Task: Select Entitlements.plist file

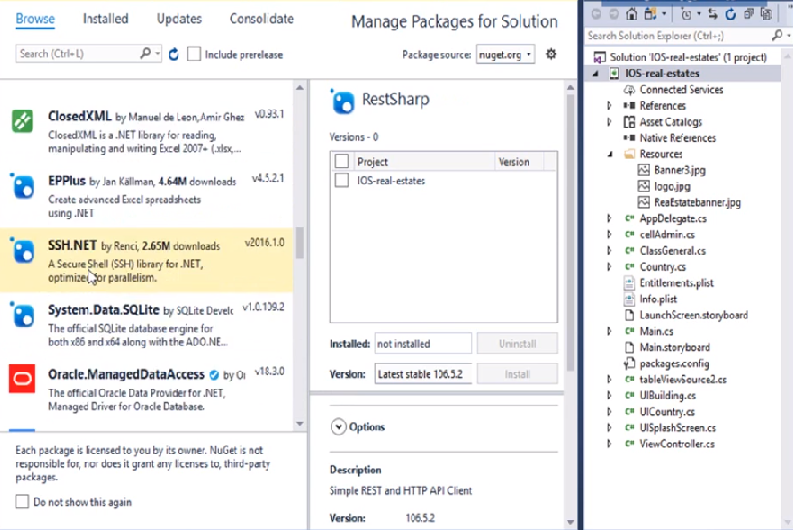Action: 676,283
